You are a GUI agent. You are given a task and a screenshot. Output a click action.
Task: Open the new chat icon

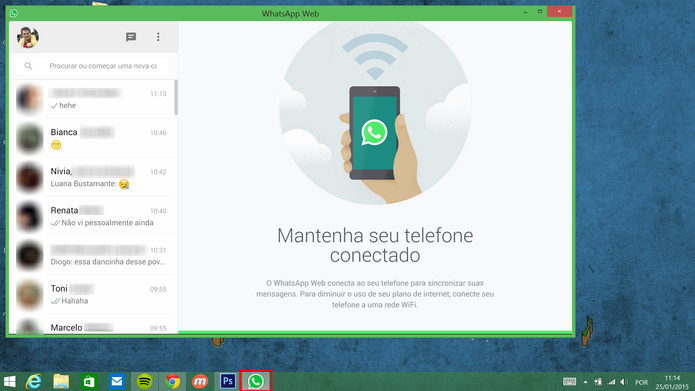click(x=131, y=37)
